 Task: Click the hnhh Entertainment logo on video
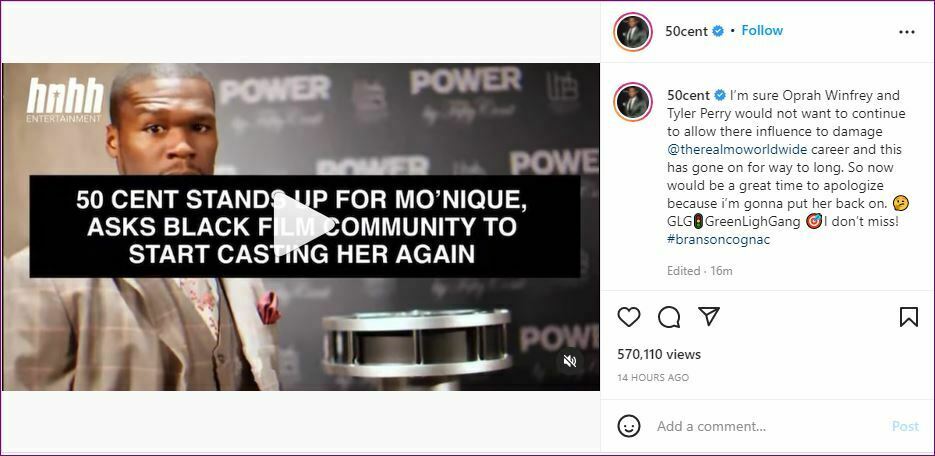pyautogui.click(x=64, y=100)
